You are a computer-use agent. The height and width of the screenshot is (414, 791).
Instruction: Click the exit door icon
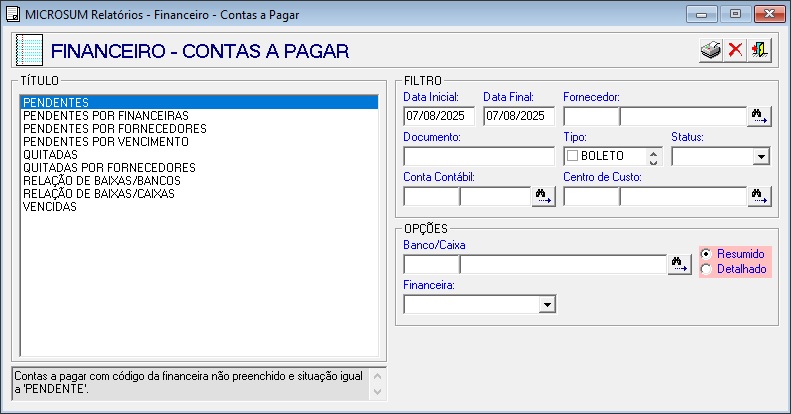click(x=759, y=50)
